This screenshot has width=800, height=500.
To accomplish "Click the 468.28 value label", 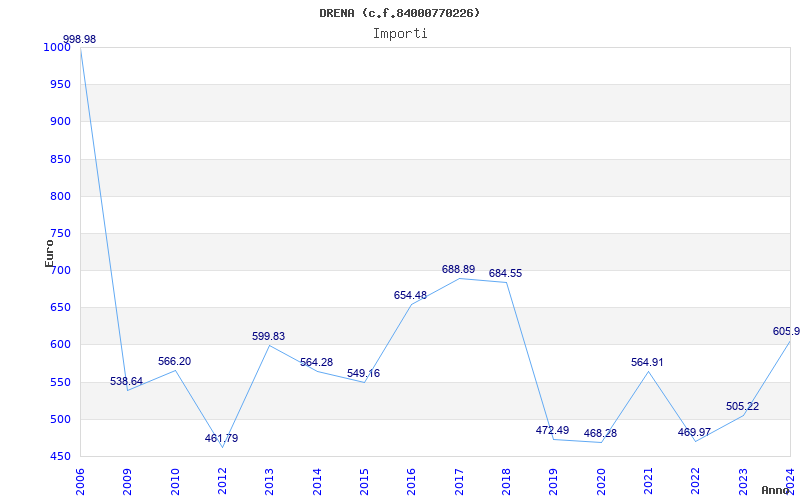I will [x=600, y=434].
